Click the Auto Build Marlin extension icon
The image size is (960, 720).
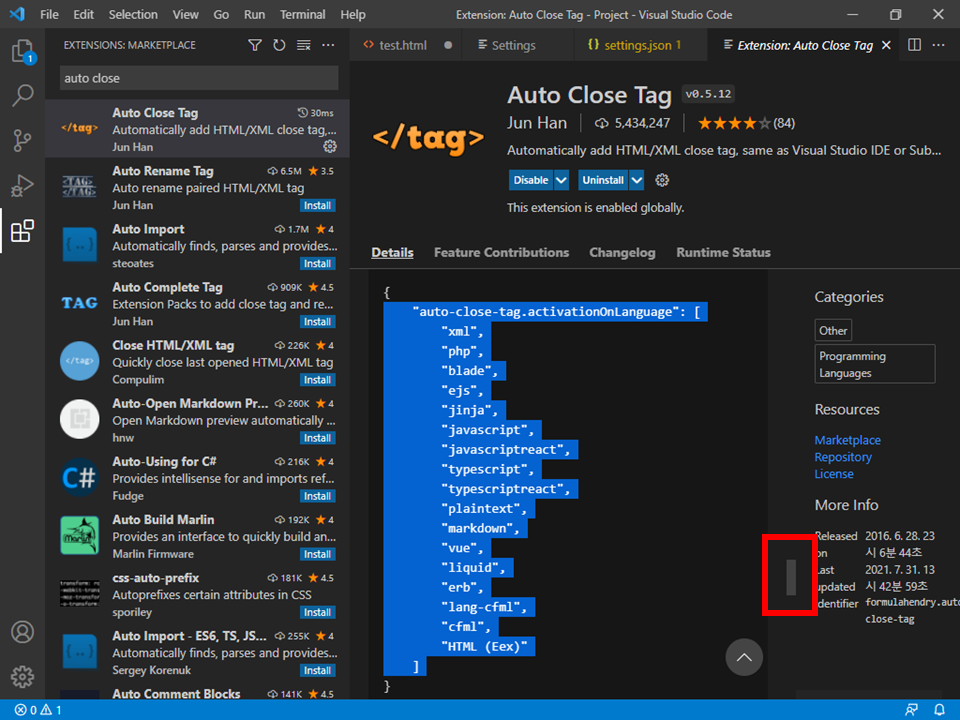[80, 535]
